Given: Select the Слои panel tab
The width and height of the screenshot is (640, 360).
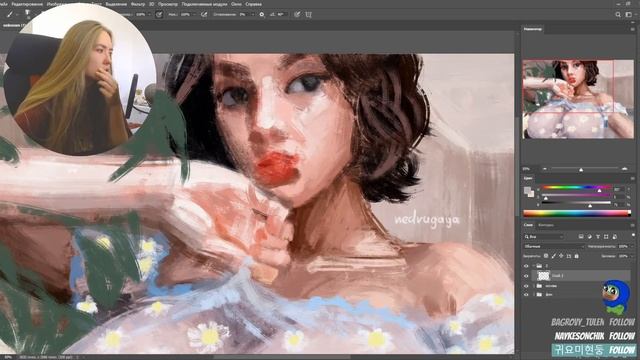Looking at the screenshot, I should pyautogui.click(x=528, y=225).
